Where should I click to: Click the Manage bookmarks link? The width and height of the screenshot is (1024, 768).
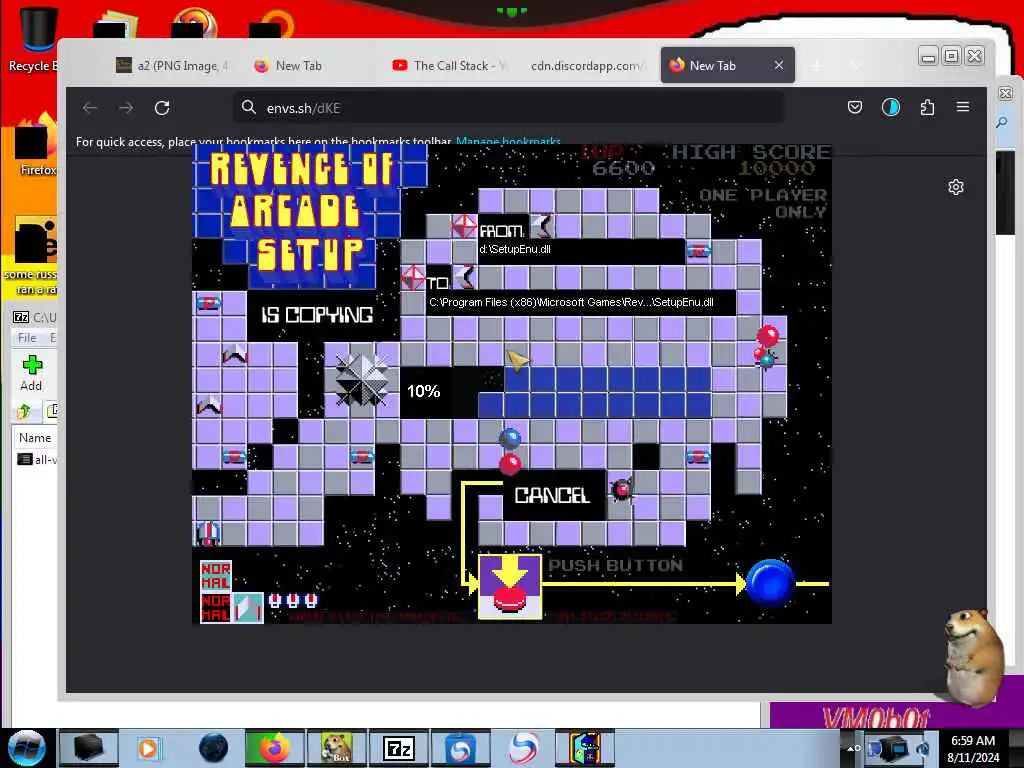tap(508, 141)
